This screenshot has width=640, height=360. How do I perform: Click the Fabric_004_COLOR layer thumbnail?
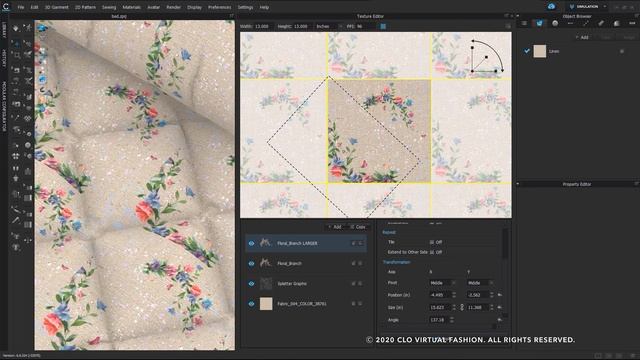pos(266,304)
